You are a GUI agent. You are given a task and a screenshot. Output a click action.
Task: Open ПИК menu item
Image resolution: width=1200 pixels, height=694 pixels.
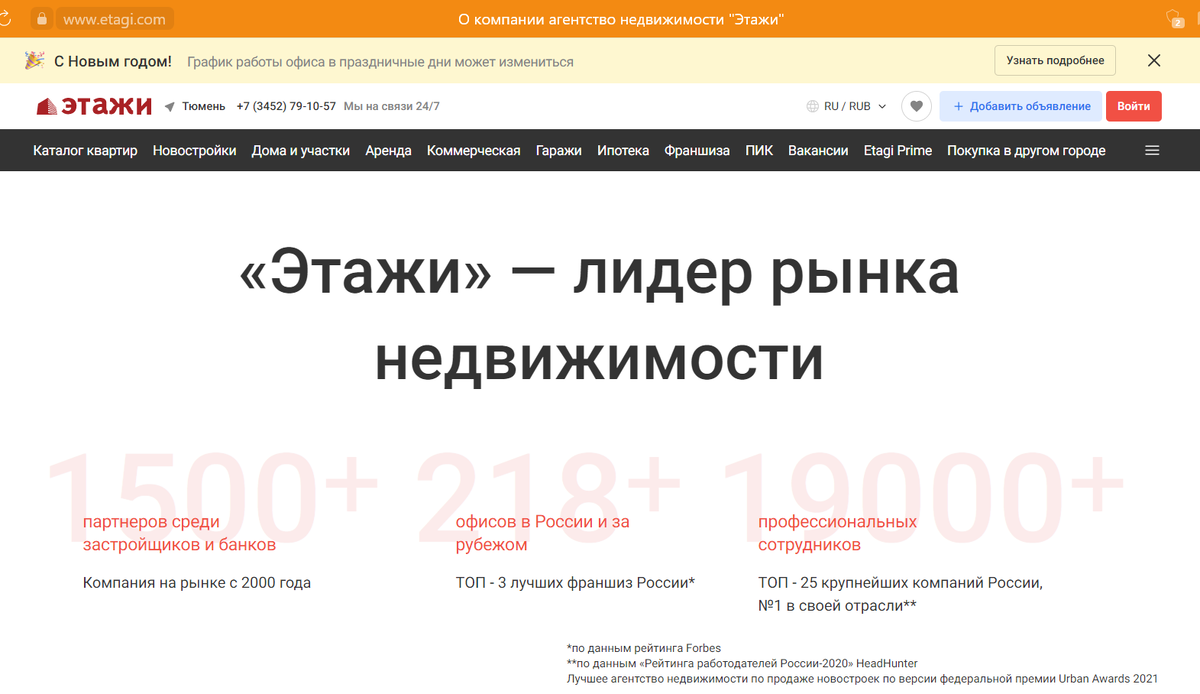pos(759,151)
